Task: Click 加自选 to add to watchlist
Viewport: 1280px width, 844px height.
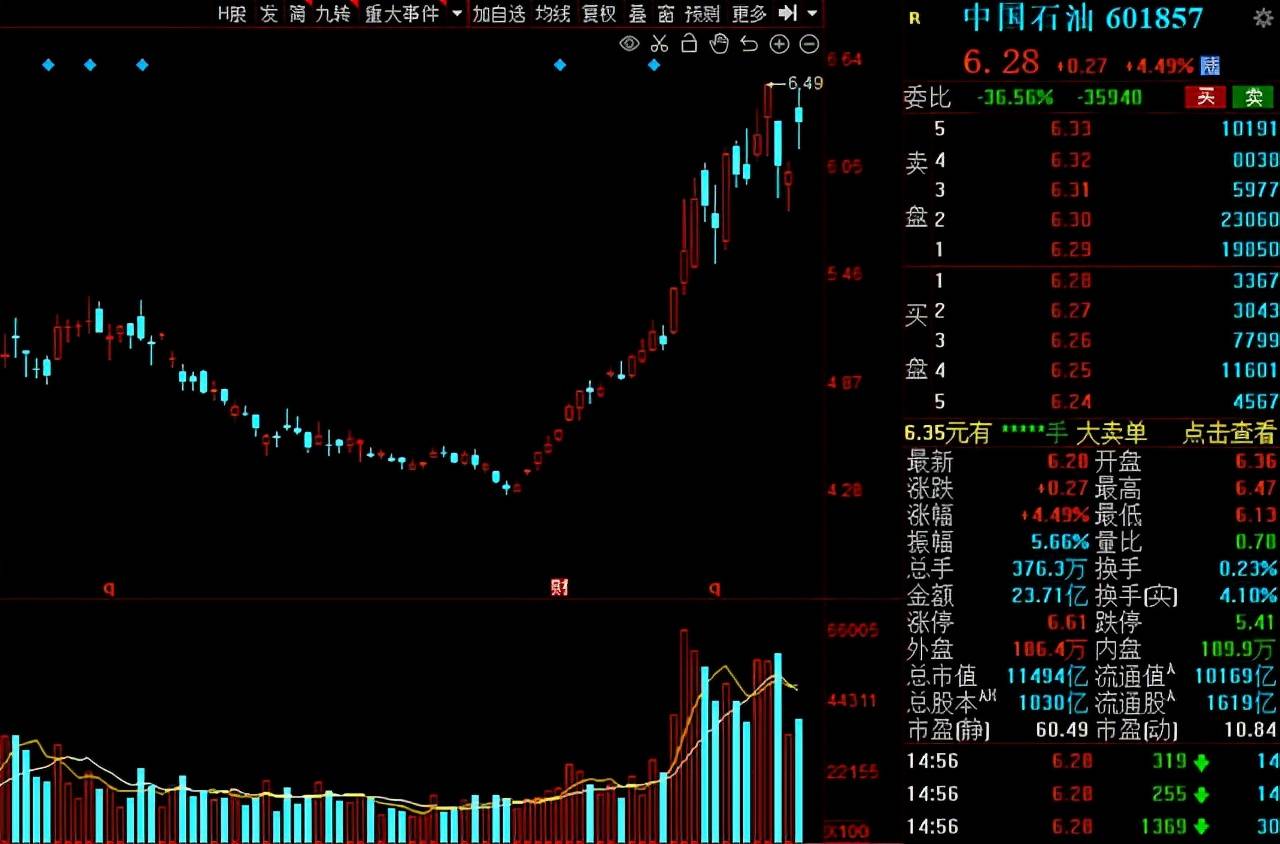Action: click(499, 13)
